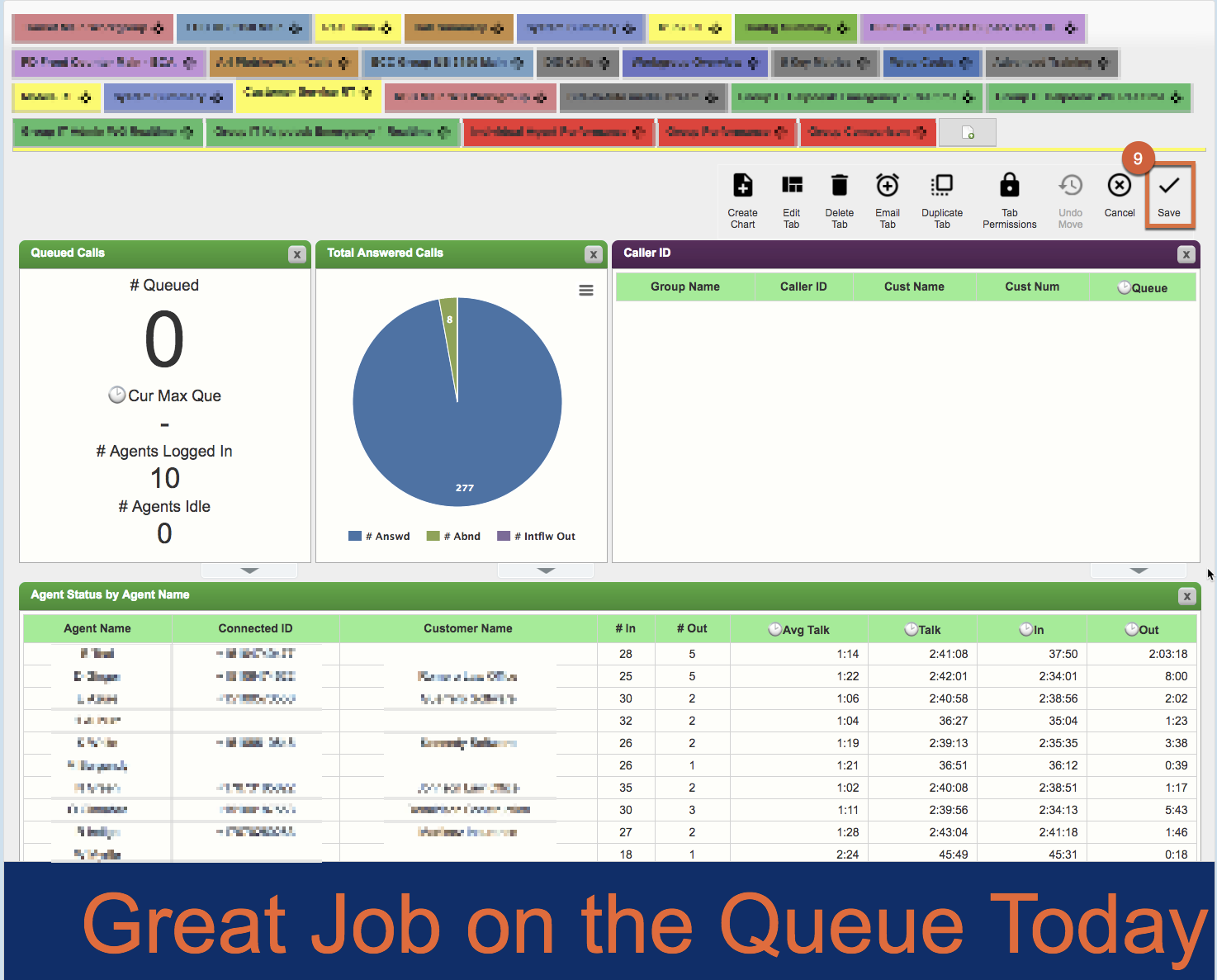
Task: Expand the chevron below Total Answered Calls widget
Action: (x=546, y=570)
